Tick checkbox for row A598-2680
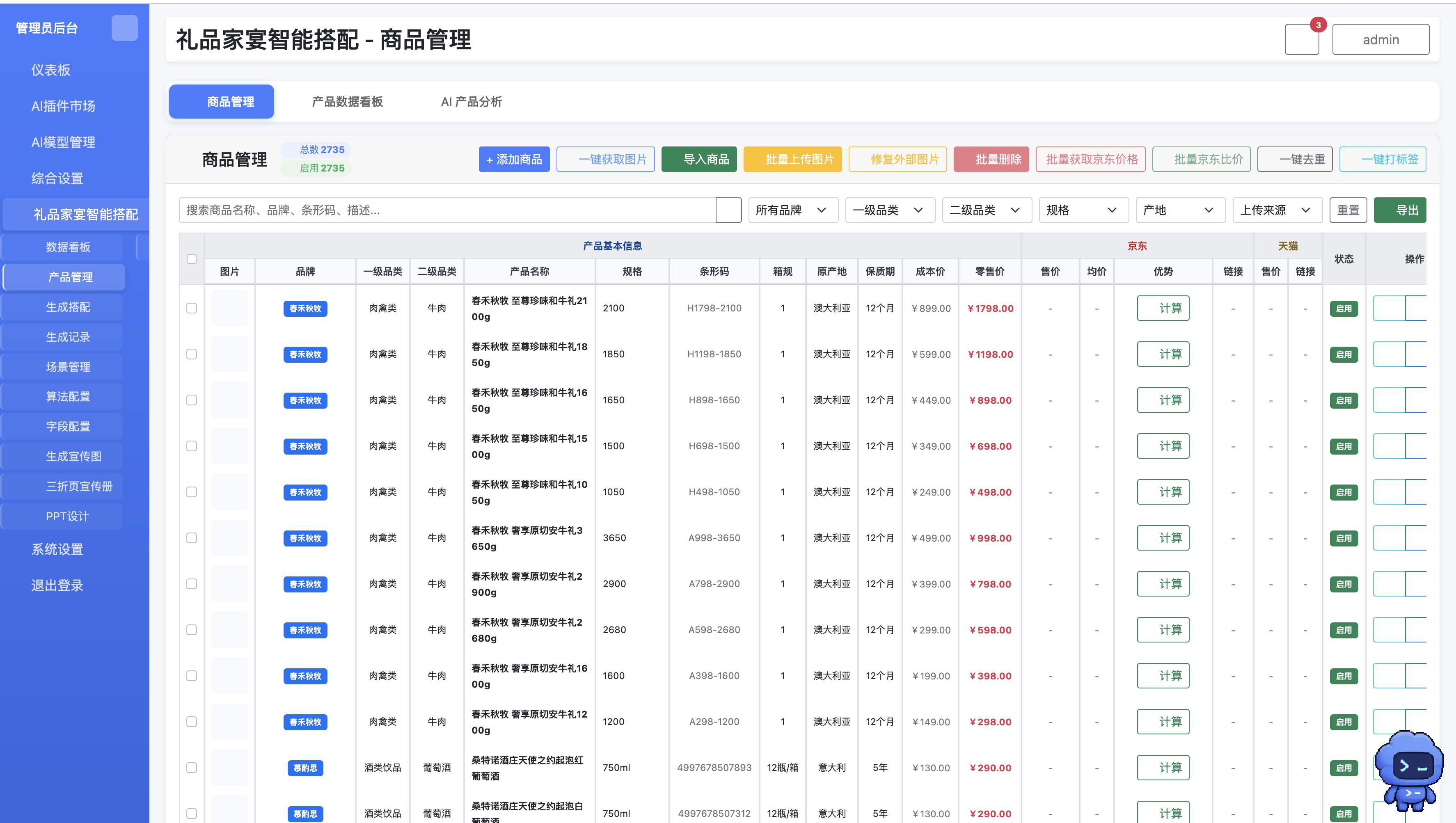Image resolution: width=1456 pixels, height=823 pixels. [192, 630]
